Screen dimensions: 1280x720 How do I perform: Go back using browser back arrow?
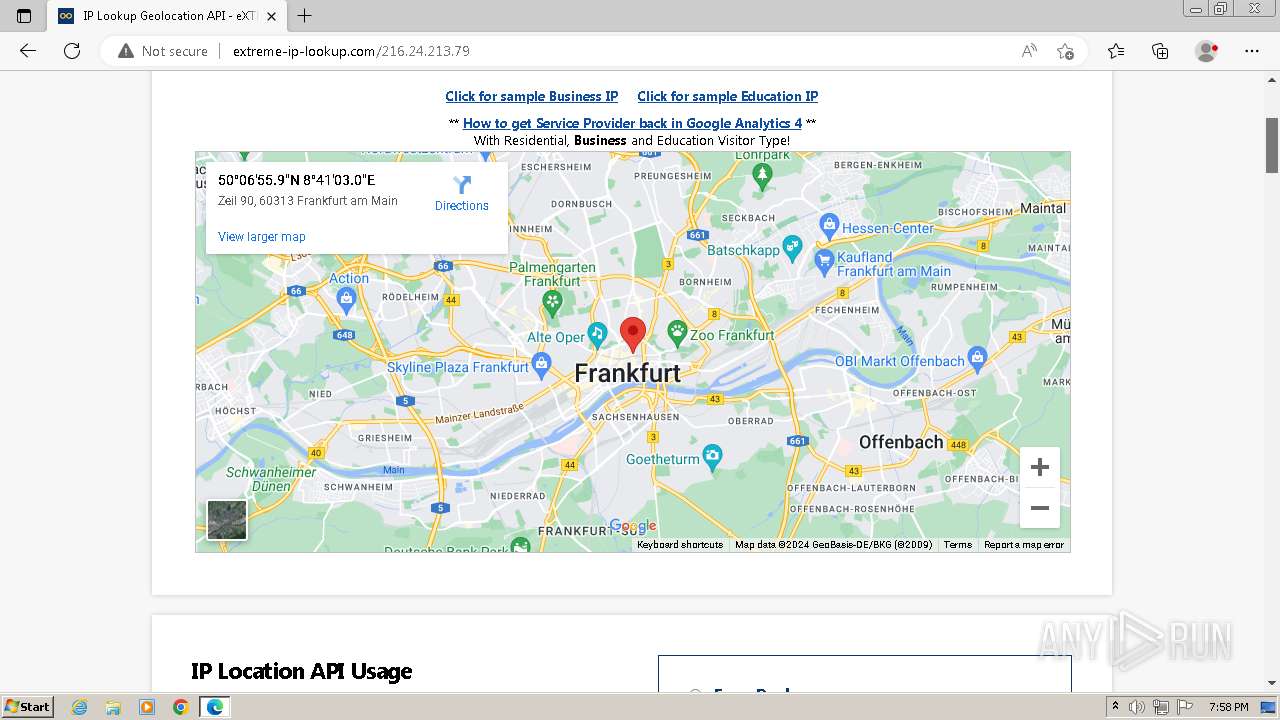28,51
